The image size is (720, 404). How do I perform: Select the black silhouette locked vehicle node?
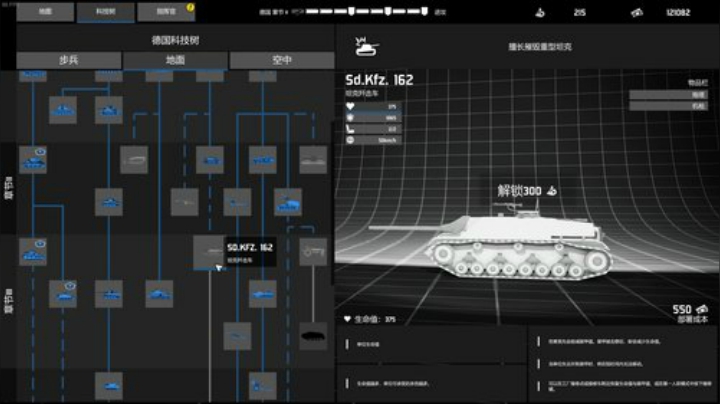pyautogui.click(x=313, y=336)
